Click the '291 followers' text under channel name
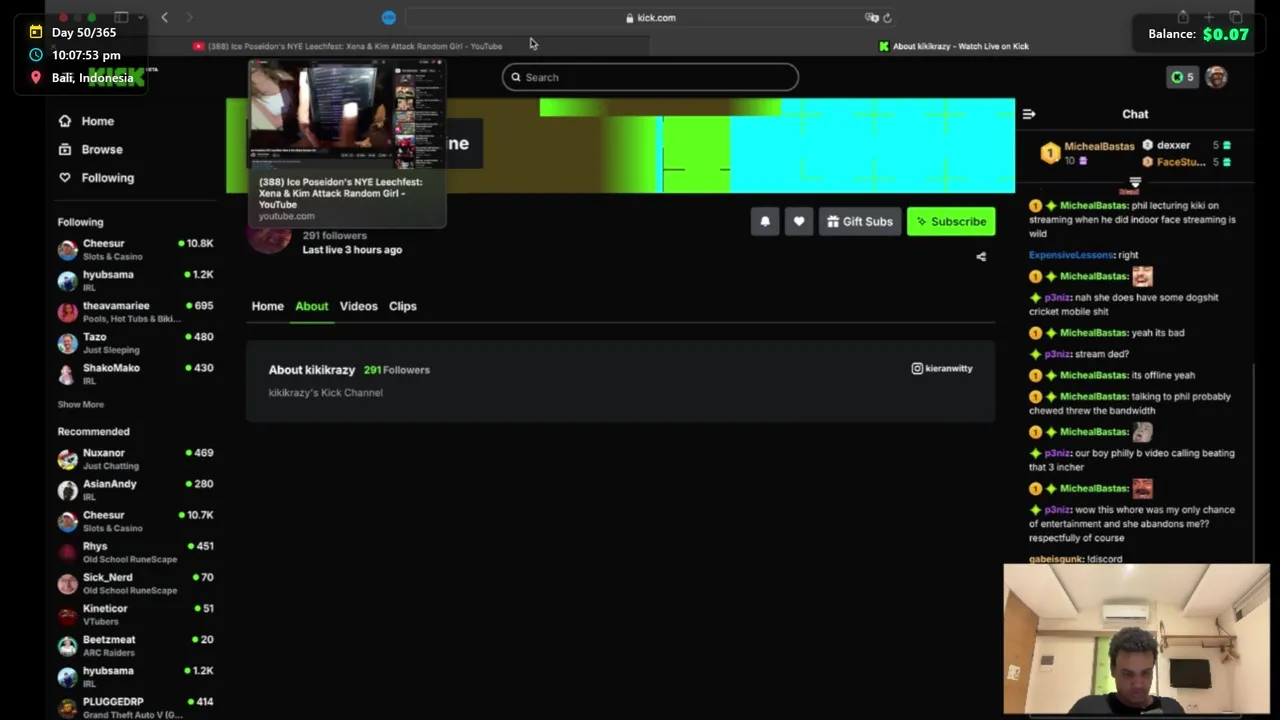1280x720 pixels. pyautogui.click(x=334, y=235)
